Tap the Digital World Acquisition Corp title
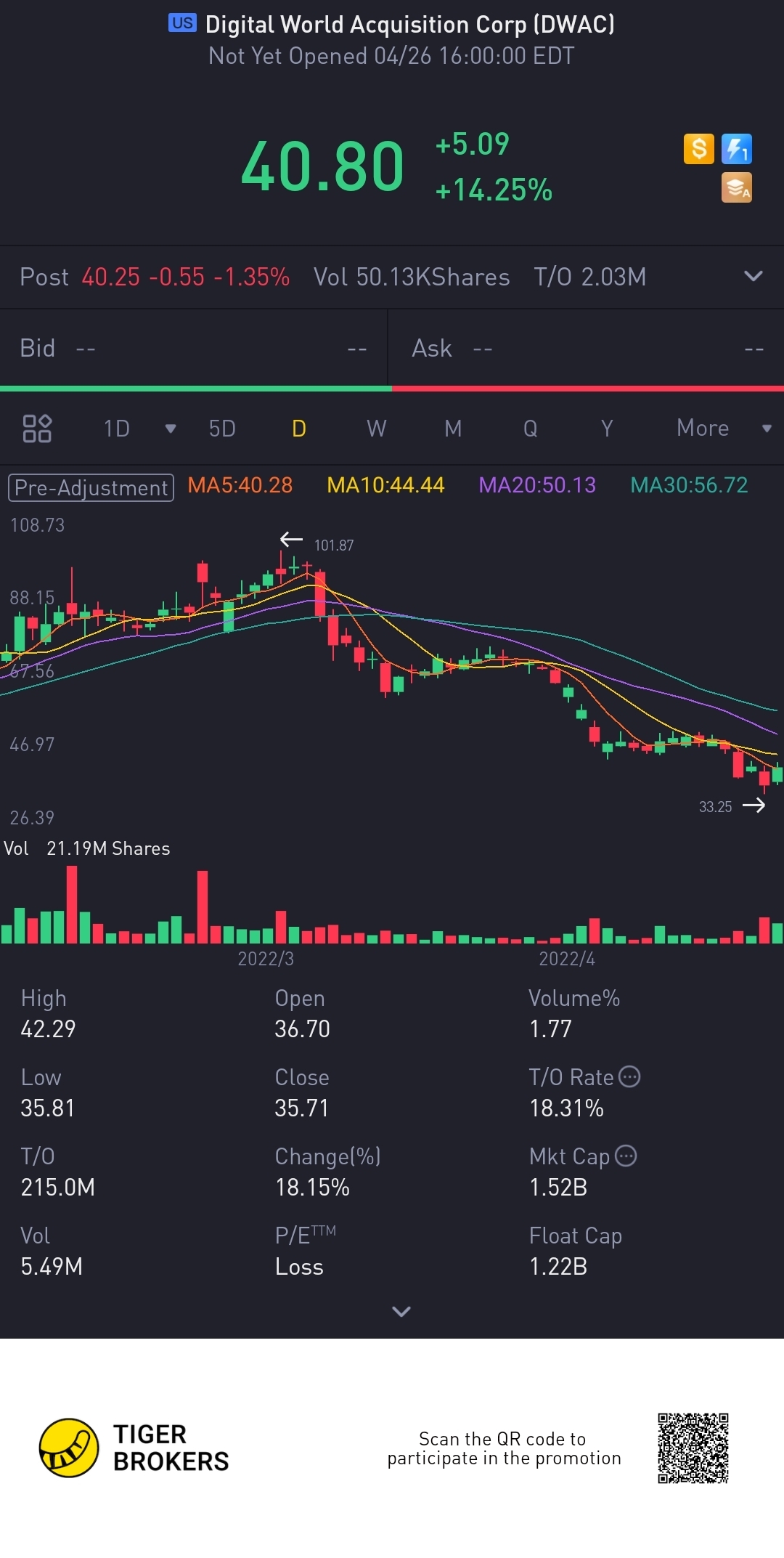Image resolution: width=784 pixels, height=1558 pixels. (410, 24)
